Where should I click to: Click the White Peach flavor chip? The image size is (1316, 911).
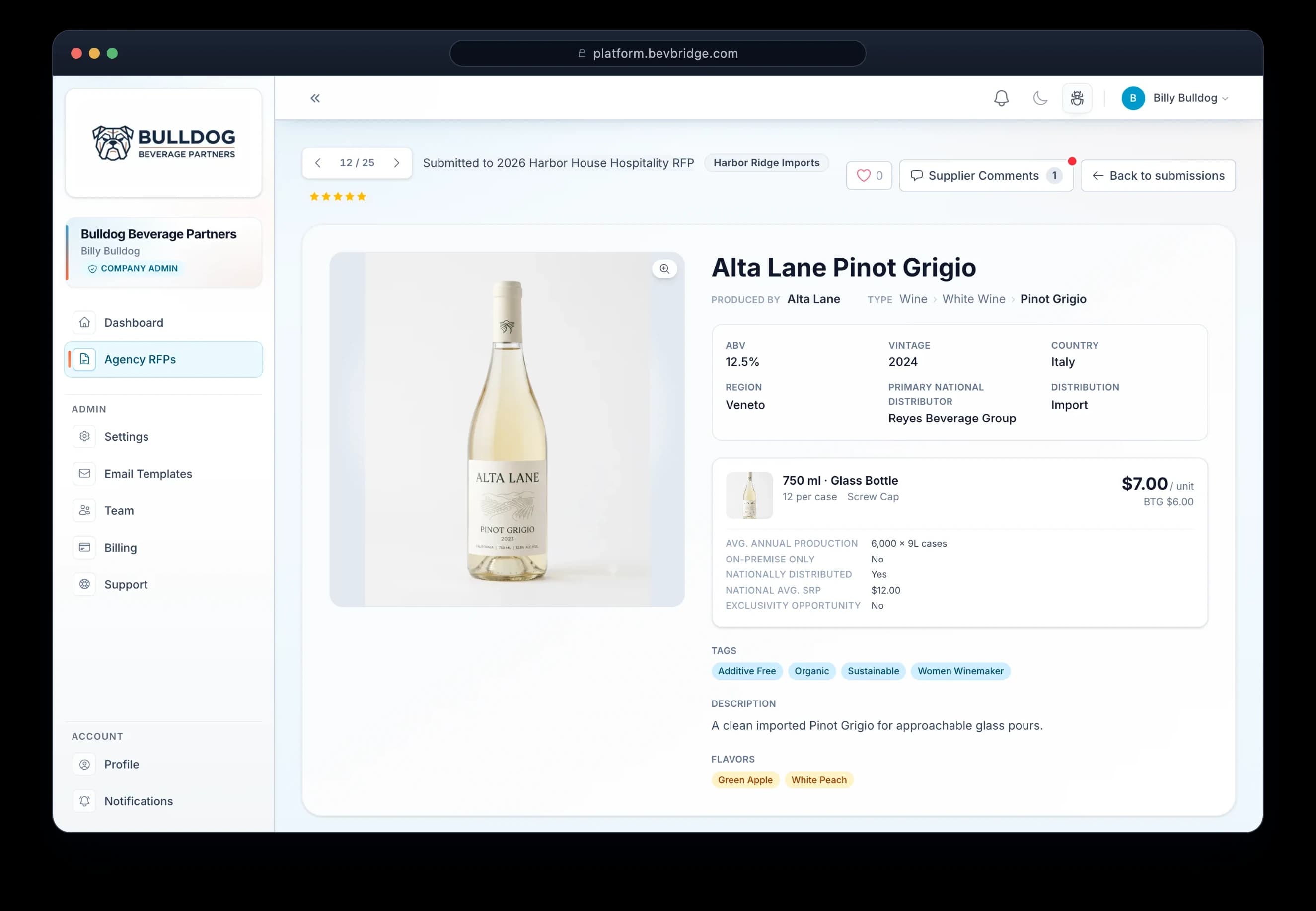coord(819,780)
